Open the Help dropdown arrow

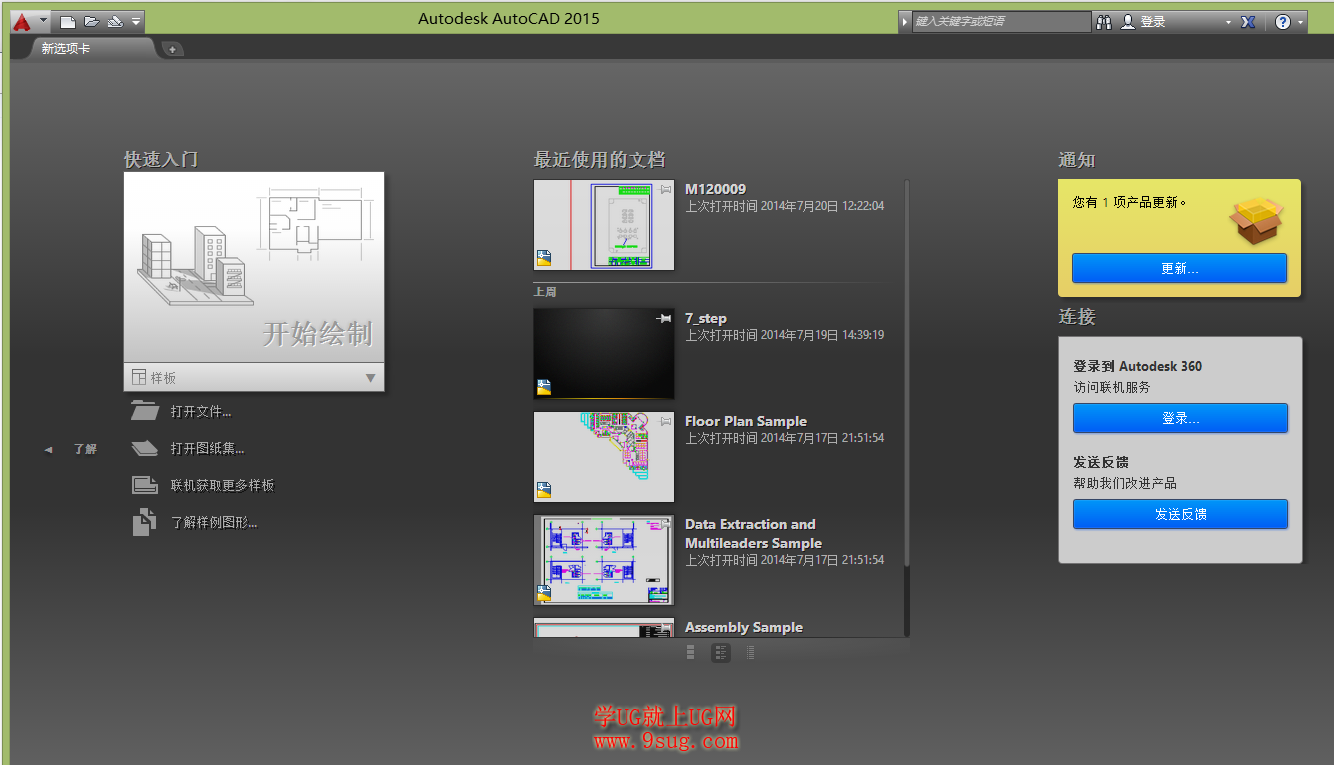point(1301,22)
